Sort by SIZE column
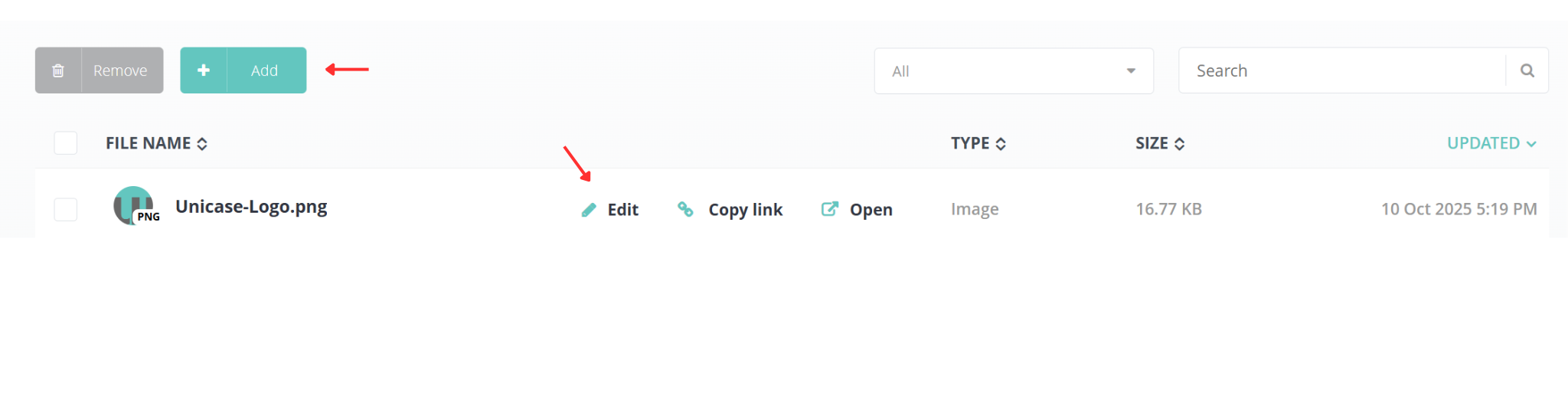The height and width of the screenshot is (399, 1568). tap(1160, 143)
